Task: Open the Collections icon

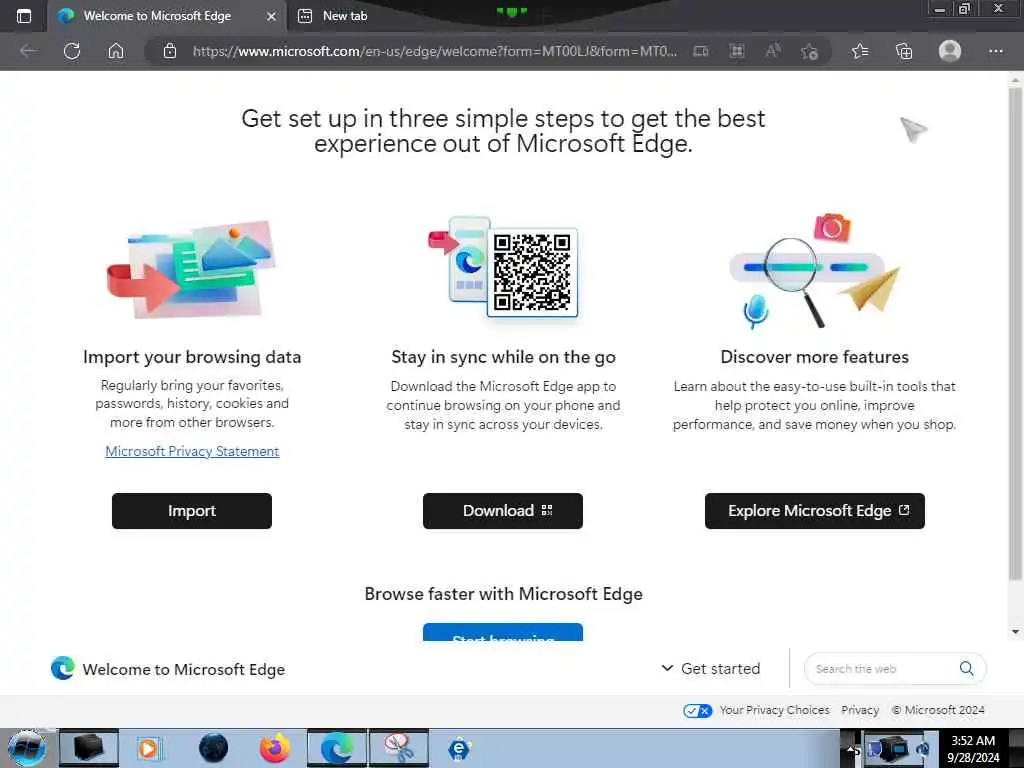Action: 904,51
